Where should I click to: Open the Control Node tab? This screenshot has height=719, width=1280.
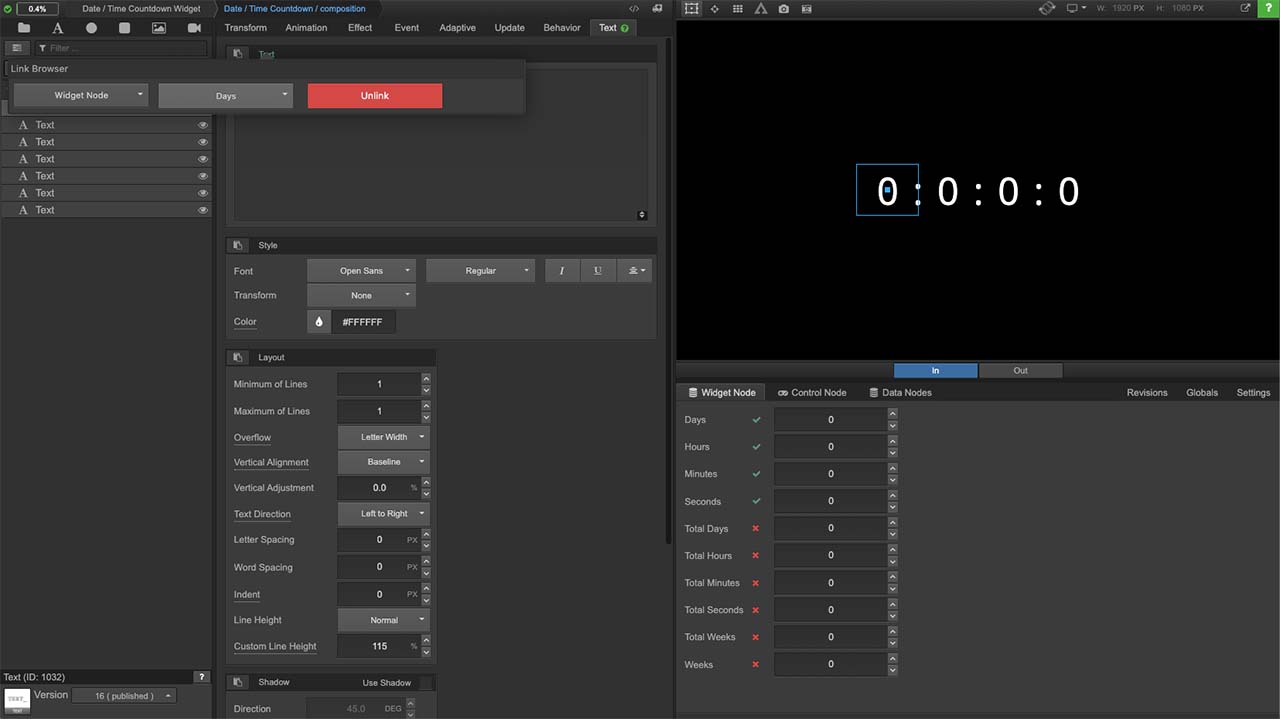(x=812, y=393)
